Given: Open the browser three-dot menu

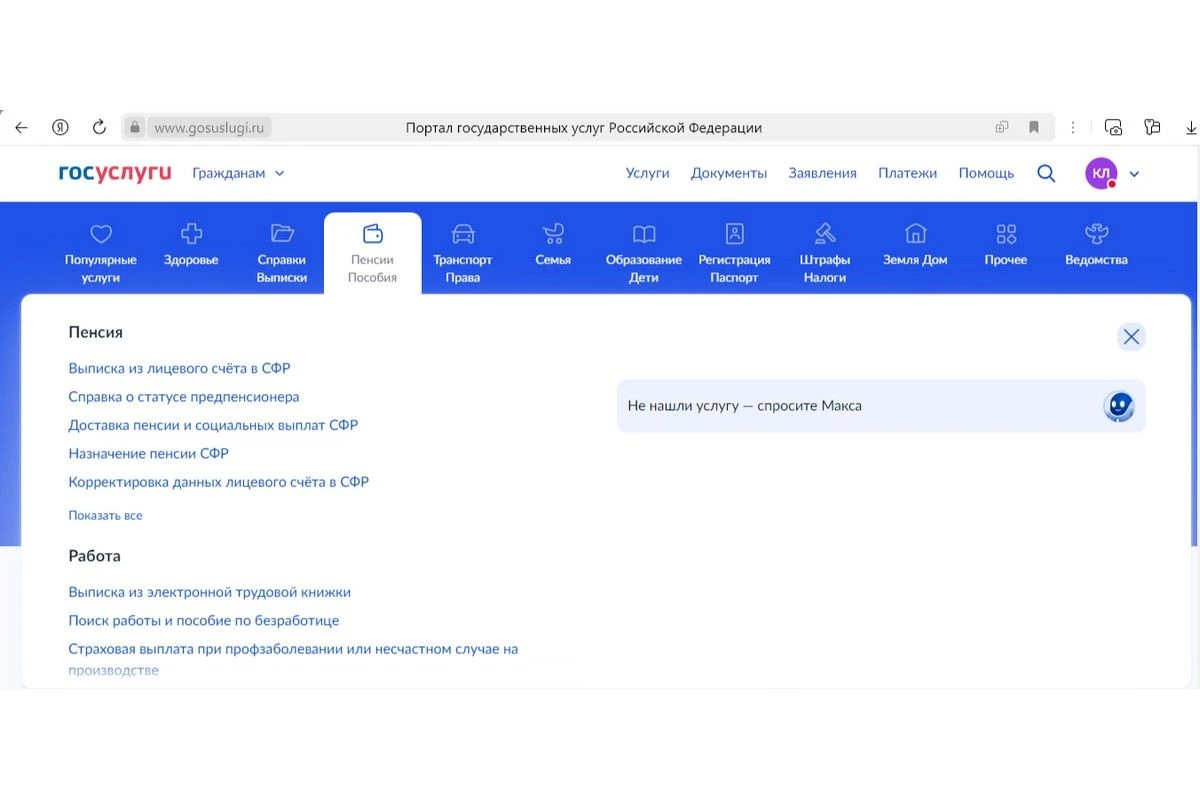Looking at the screenshot, I should (1073, 127).
